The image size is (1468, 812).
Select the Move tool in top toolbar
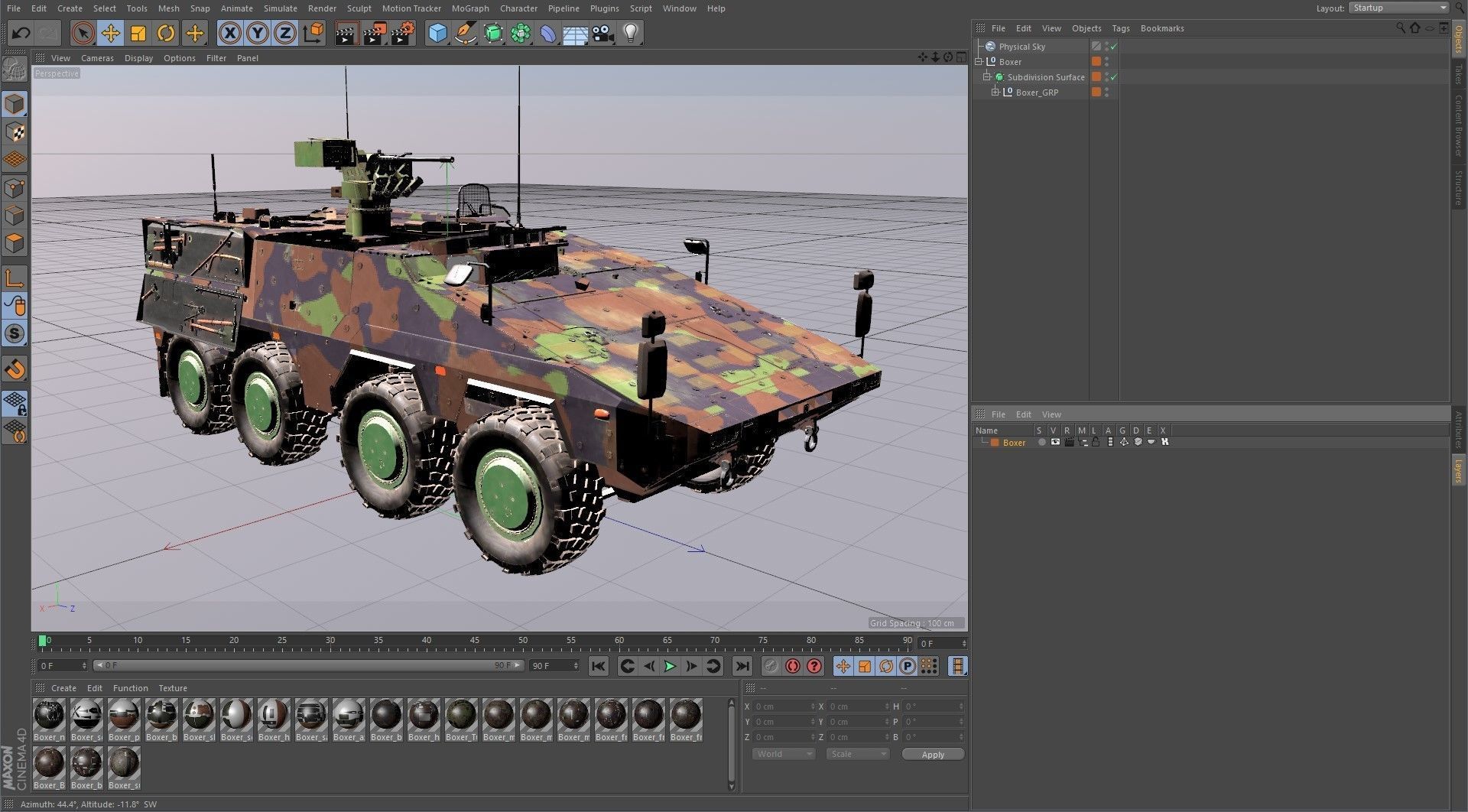pos(111,33)
